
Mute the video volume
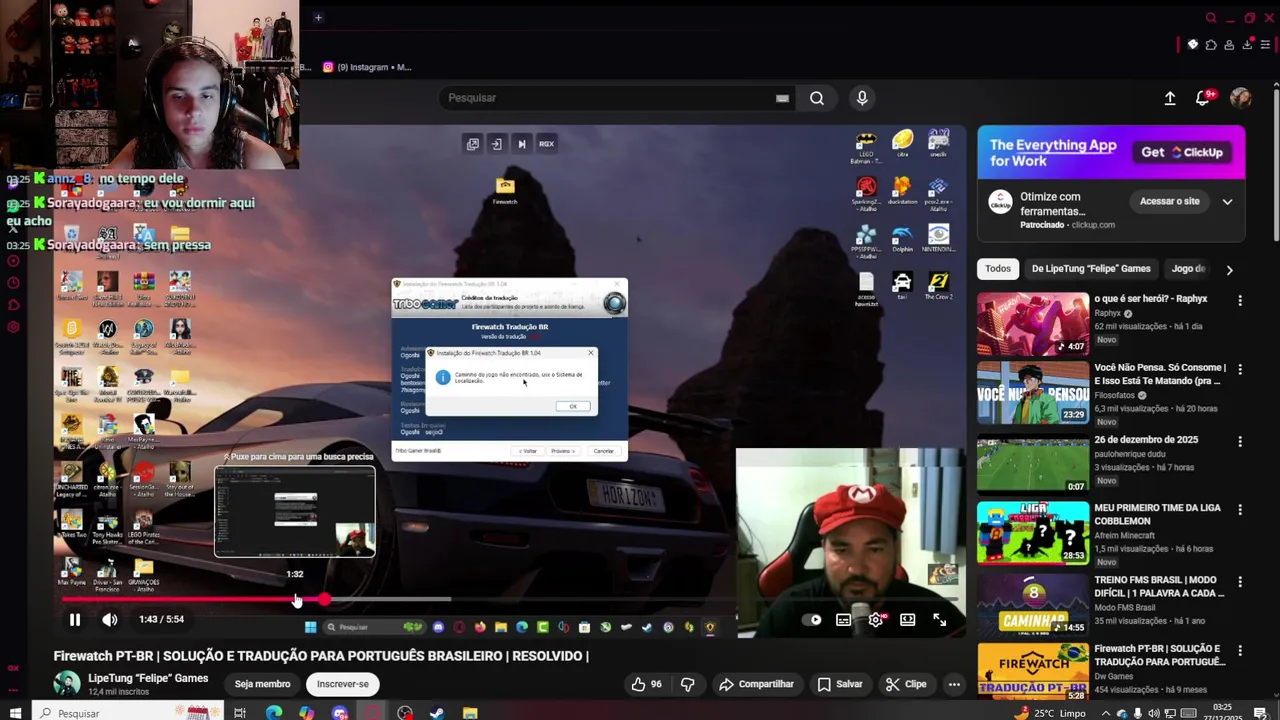tap(110, 620)
